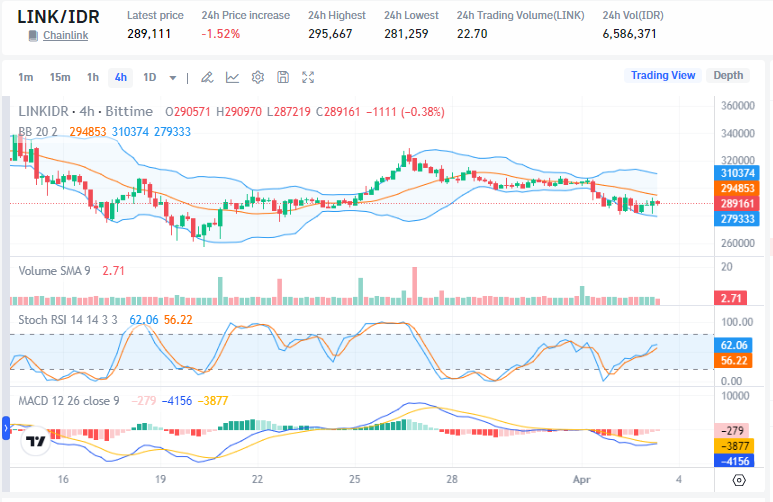Click the 16 date marker on time axis
This screenshot has height=502, width=773.
(63, 479)
